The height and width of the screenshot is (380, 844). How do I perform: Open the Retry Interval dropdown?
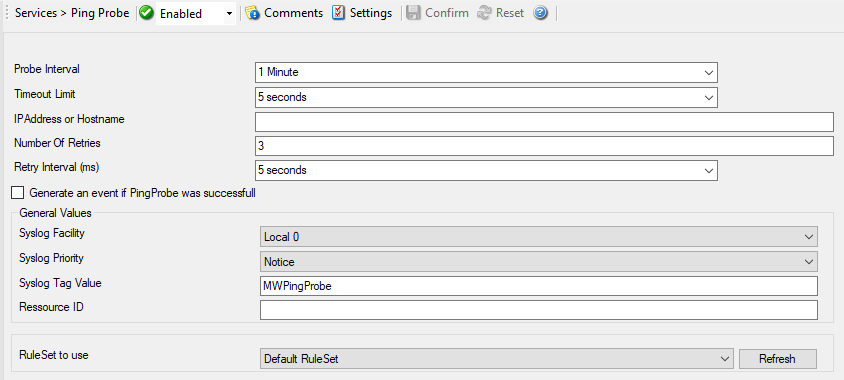486,170
